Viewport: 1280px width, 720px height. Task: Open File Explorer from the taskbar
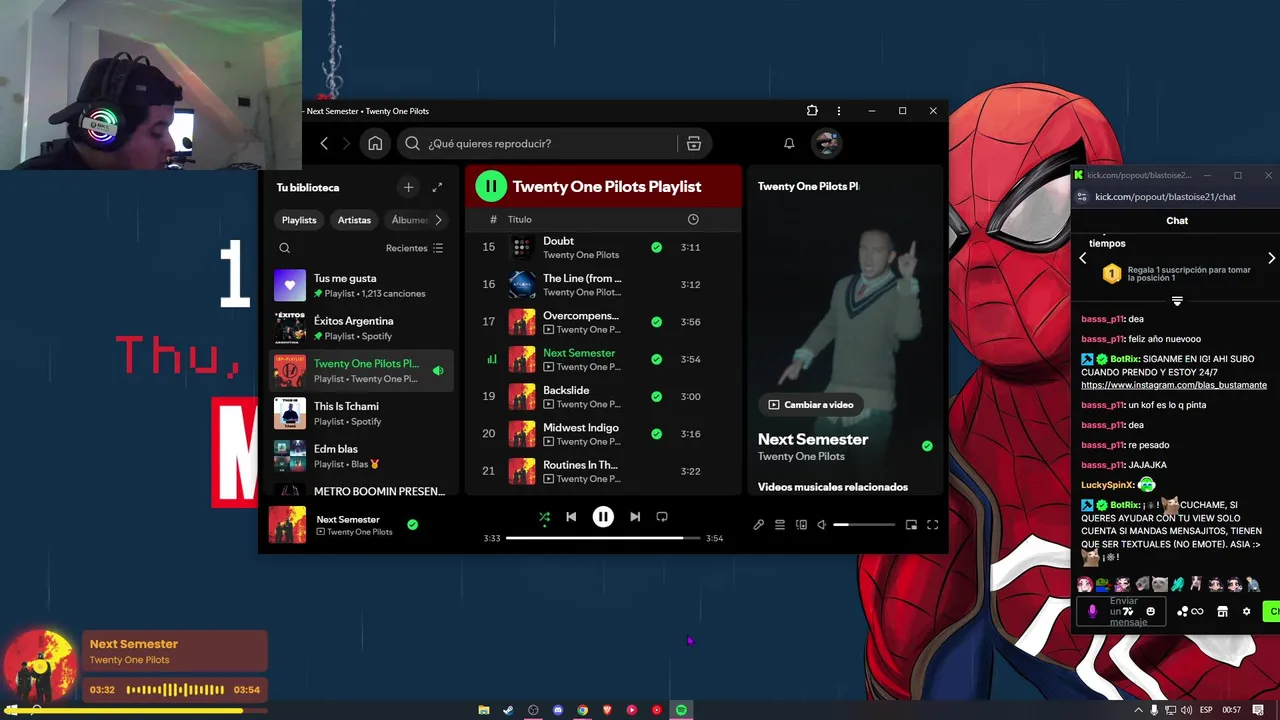click(x=484, y=710)
